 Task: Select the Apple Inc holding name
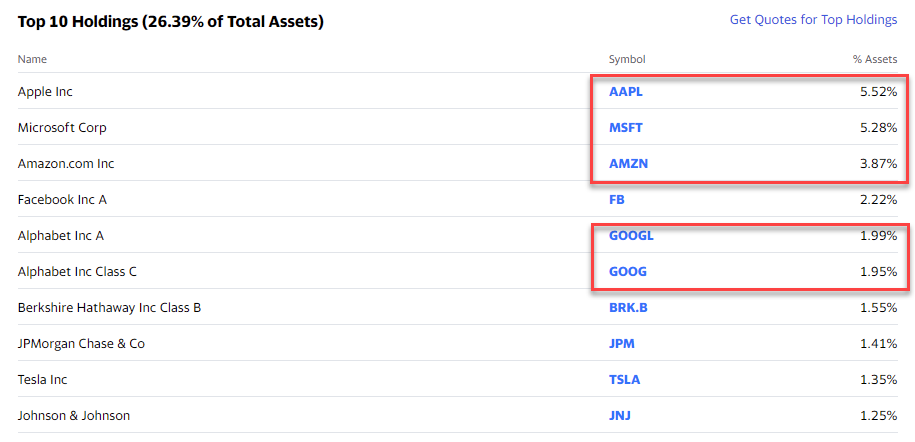45,92
